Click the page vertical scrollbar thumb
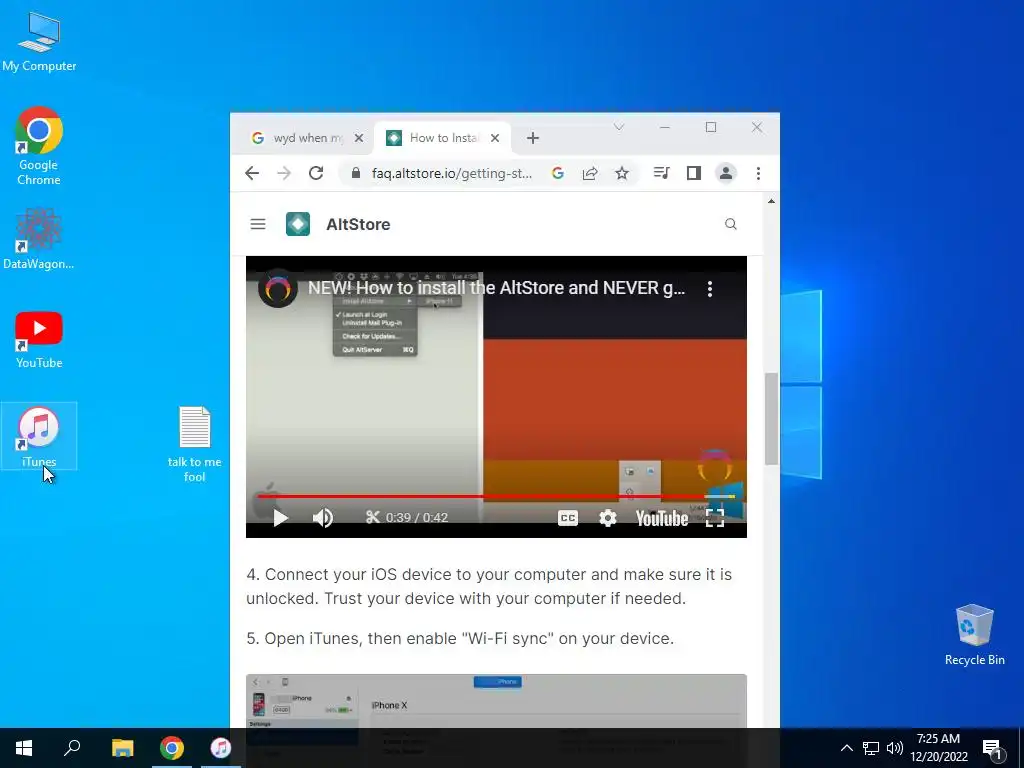The width and height of the screenshot is (1024, 768). point(771,418)
